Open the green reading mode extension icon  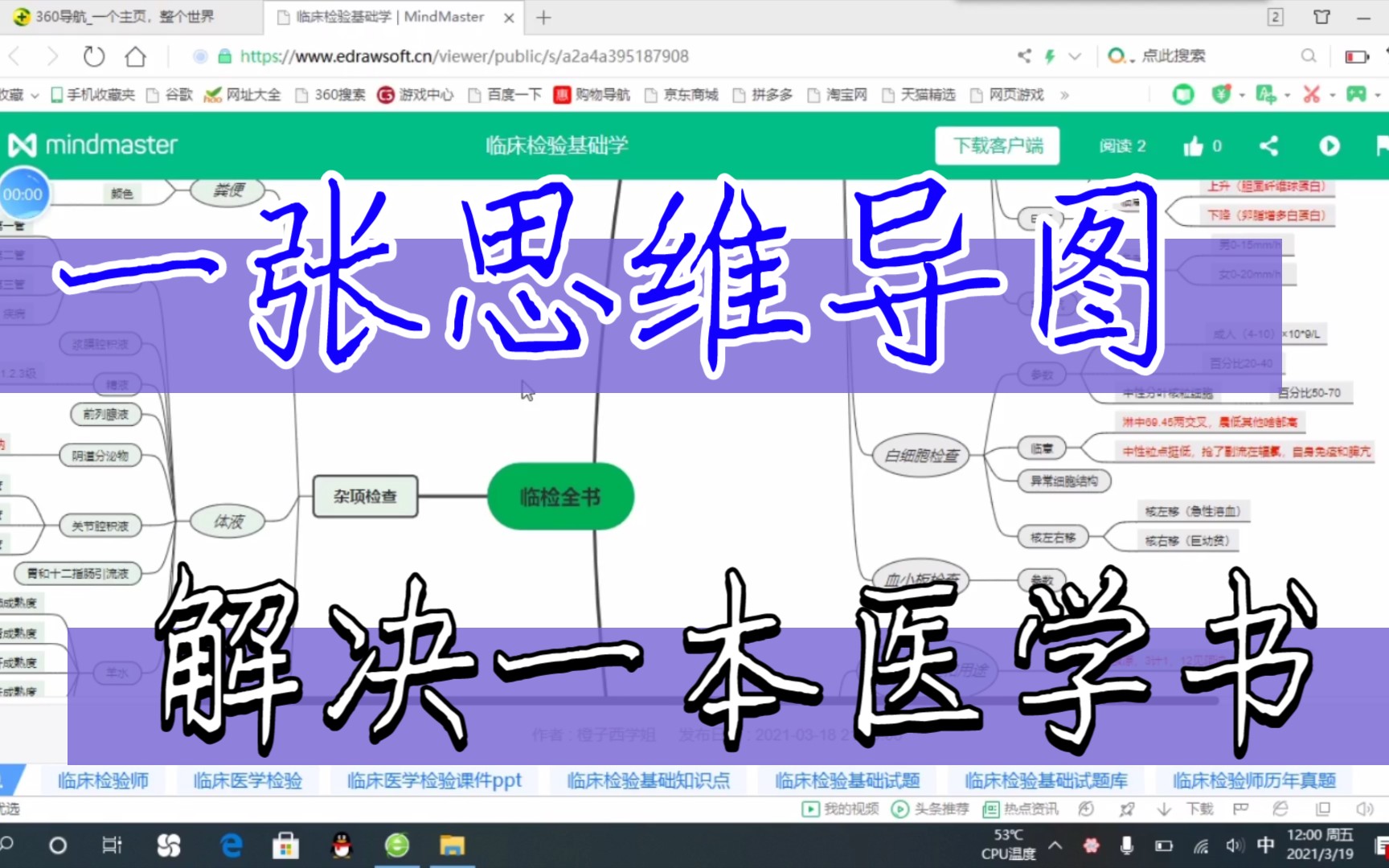point(1183,95)
